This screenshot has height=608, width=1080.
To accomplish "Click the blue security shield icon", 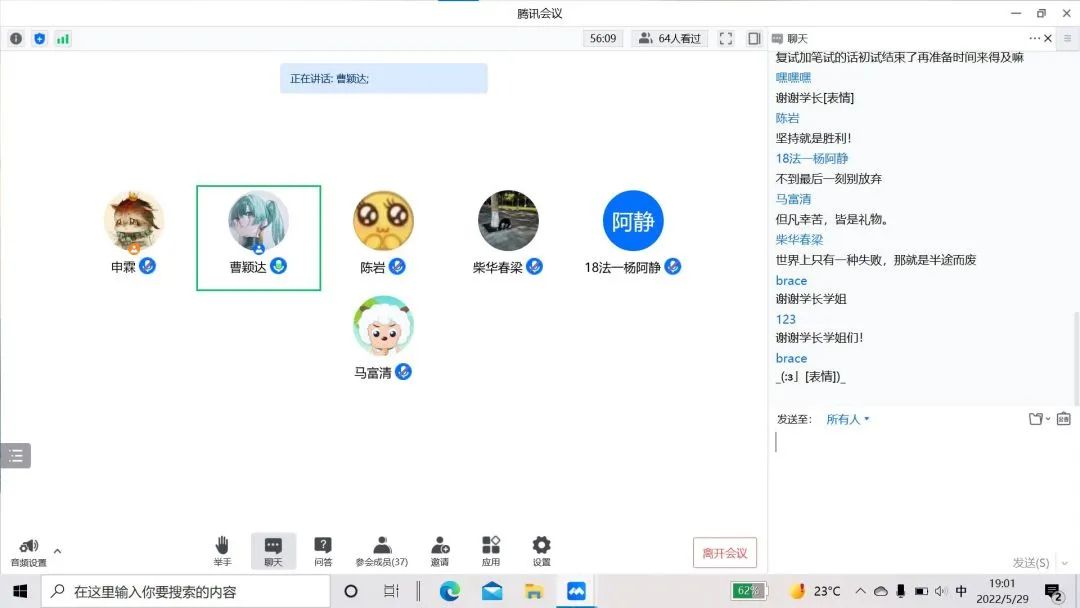I will pos(40,39).
